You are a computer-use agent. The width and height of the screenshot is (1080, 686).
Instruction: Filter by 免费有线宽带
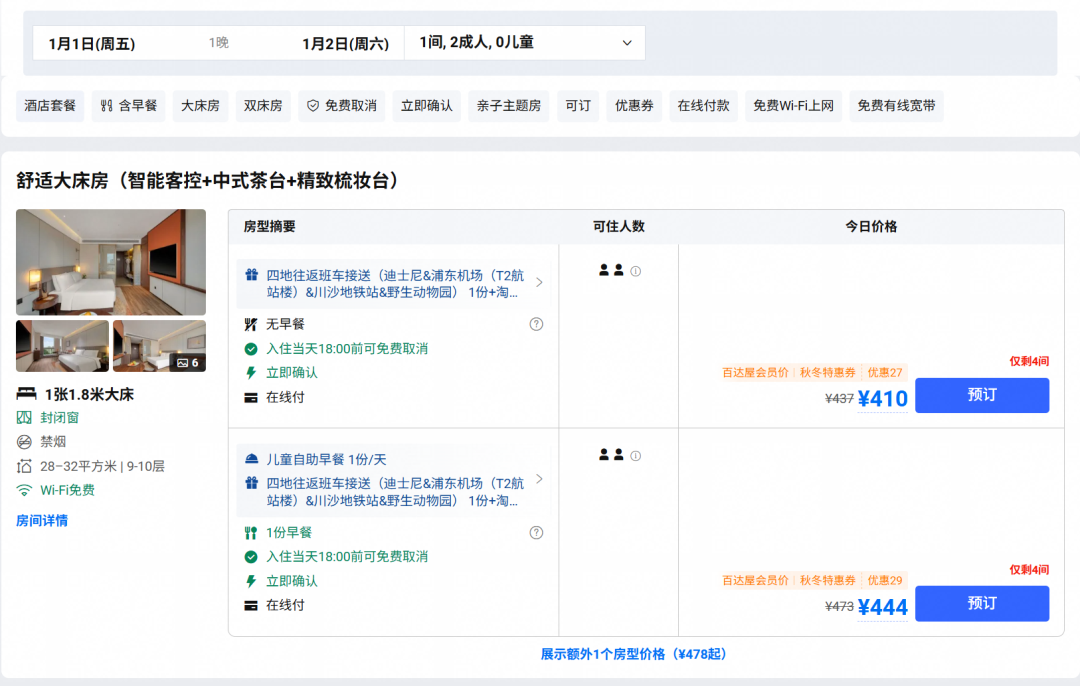pyautogui.click(x=896, y=106)
